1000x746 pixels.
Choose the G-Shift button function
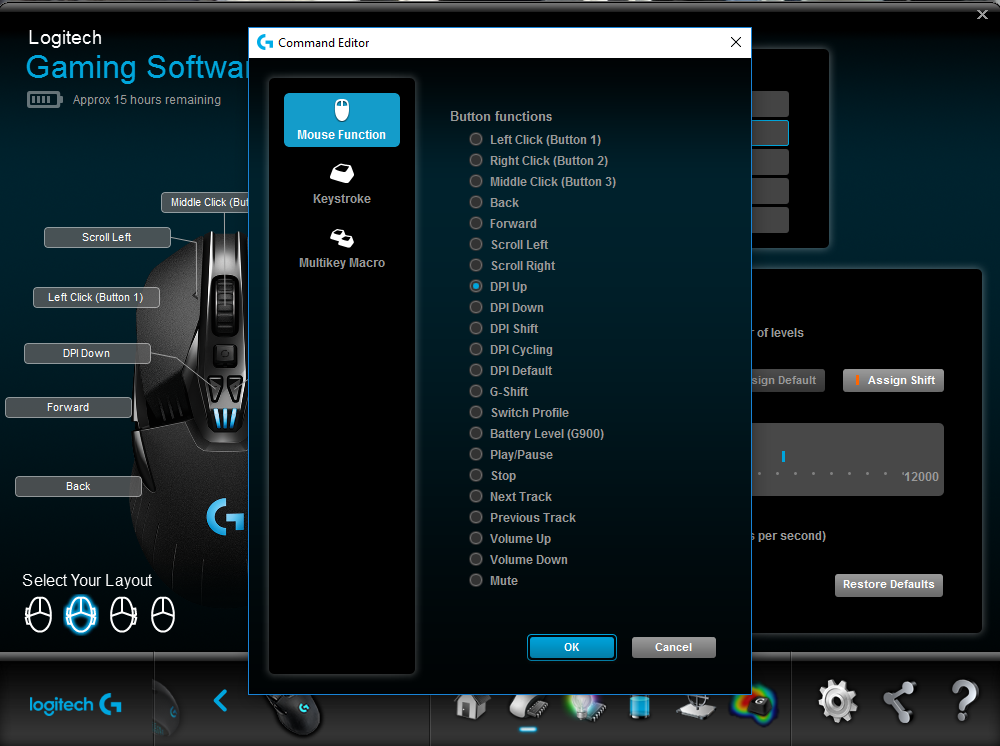coord(476,392)
